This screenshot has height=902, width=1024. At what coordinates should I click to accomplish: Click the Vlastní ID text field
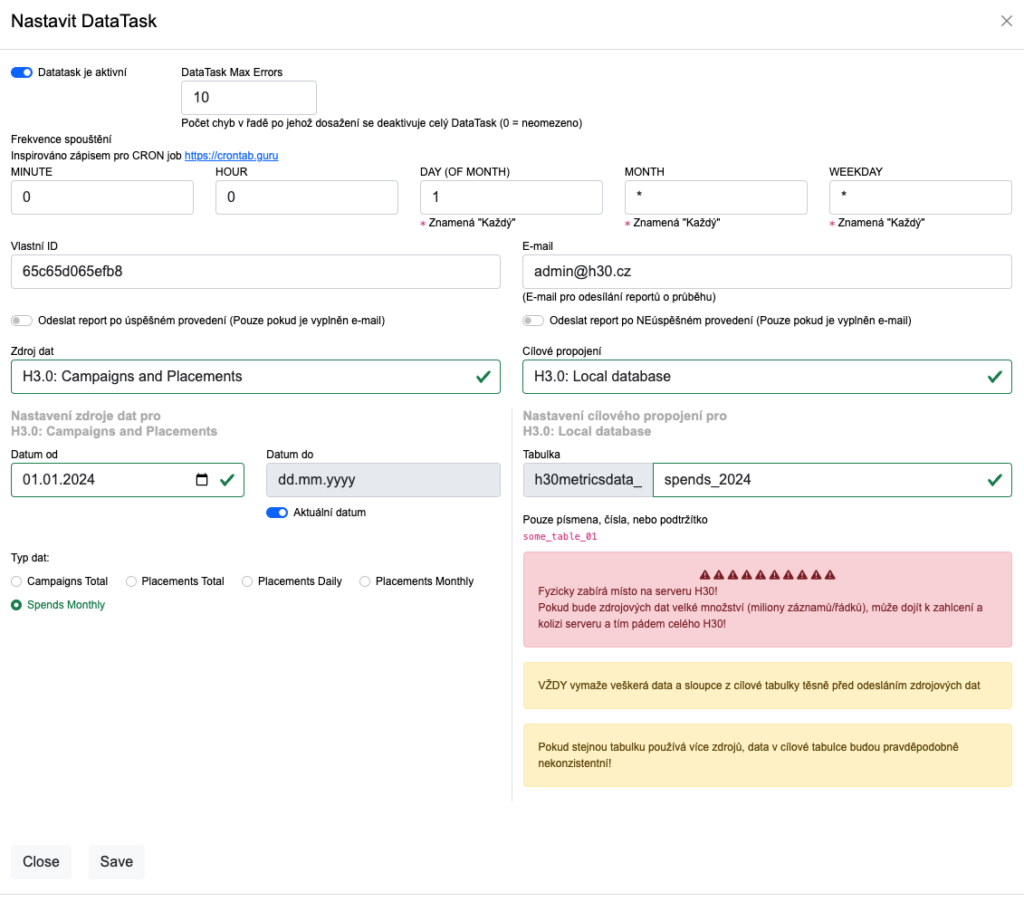[255, 271]
